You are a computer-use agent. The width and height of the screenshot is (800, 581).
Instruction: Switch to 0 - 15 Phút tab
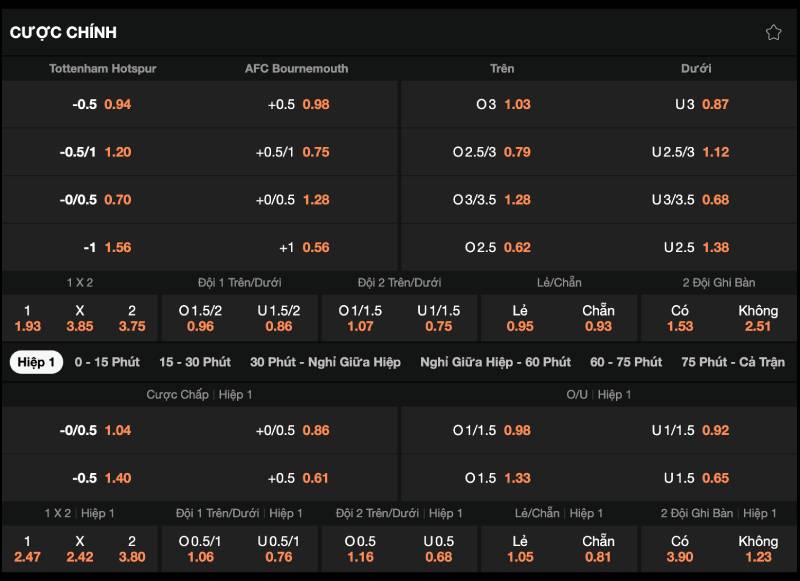(107, 362)
